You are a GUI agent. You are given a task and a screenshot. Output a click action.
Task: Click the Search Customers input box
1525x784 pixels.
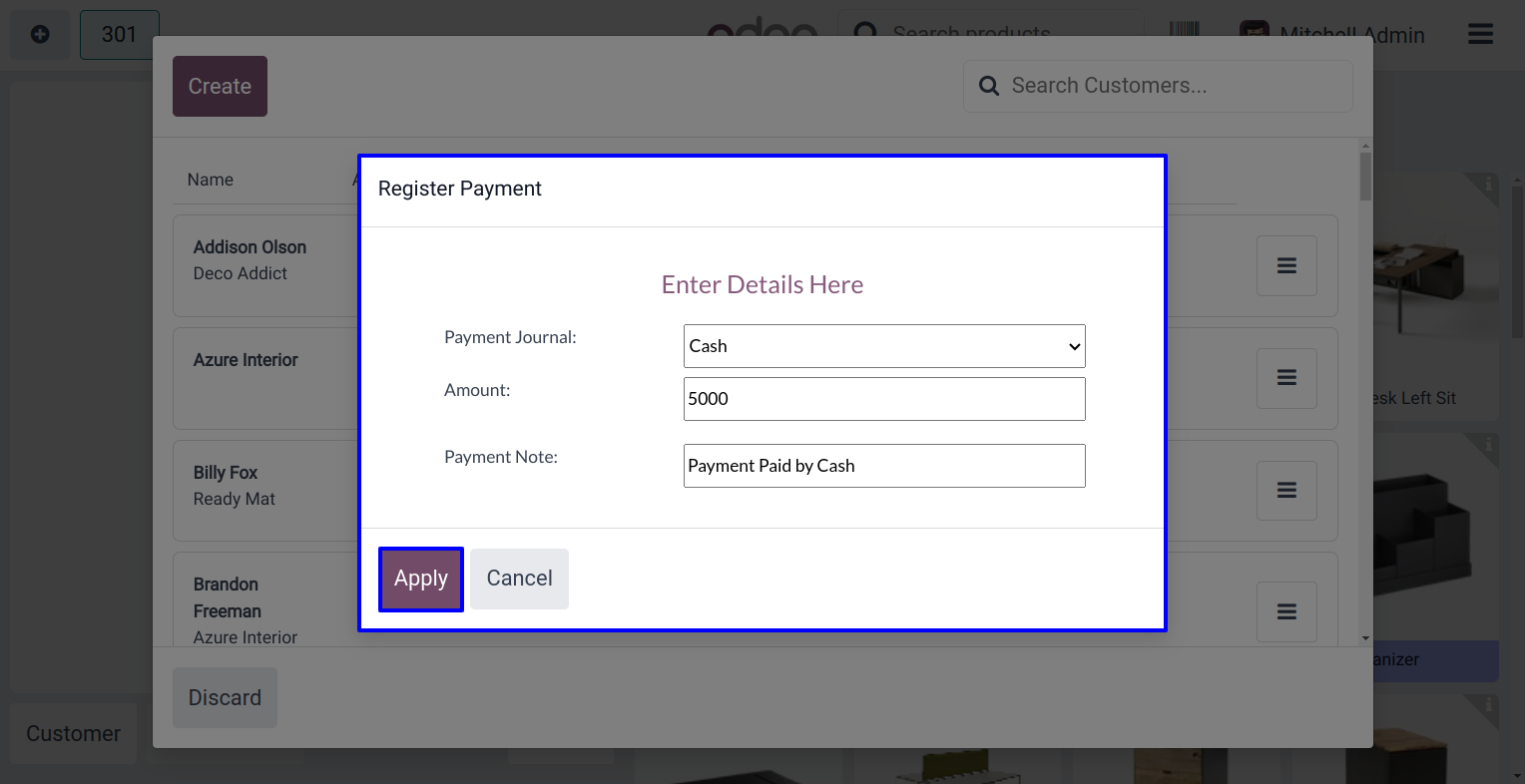coord(1158,86)
